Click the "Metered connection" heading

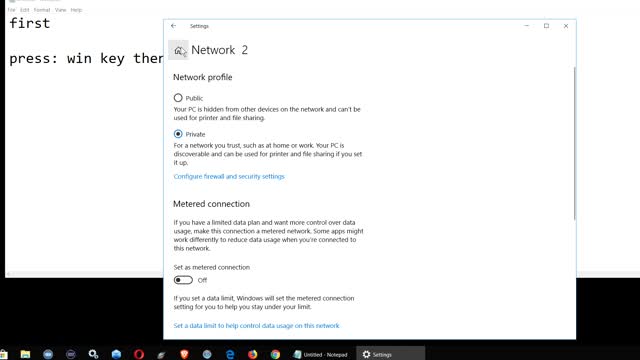(211, 204)
